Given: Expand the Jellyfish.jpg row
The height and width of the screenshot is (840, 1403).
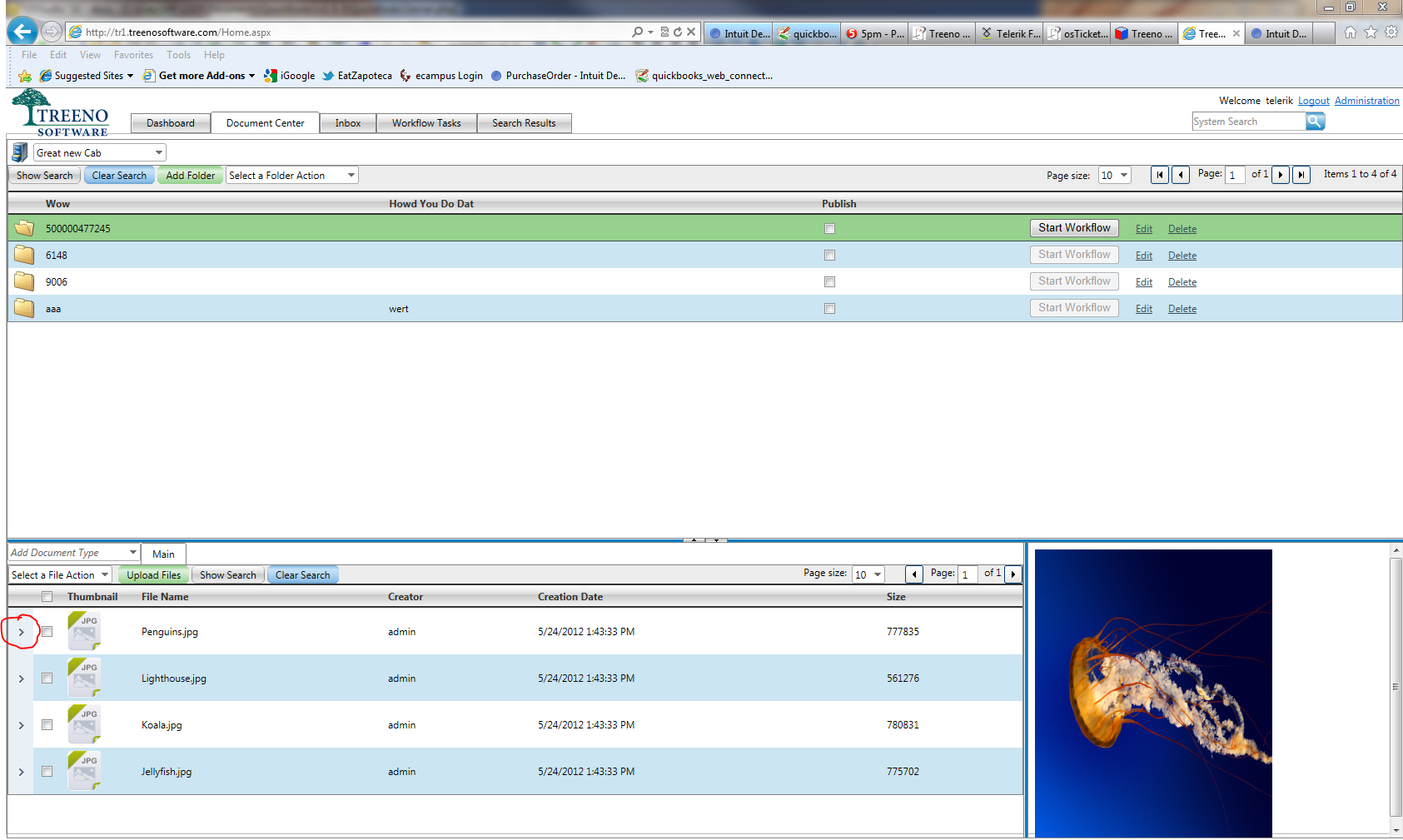Looking at the screenshot, I should point(22,772).
